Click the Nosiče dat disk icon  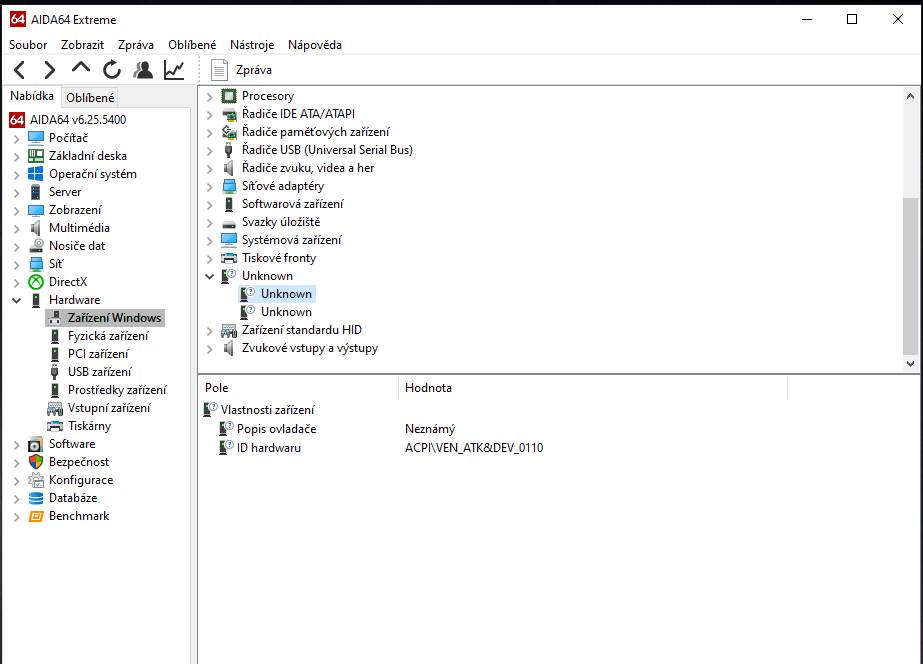(36, 246)
